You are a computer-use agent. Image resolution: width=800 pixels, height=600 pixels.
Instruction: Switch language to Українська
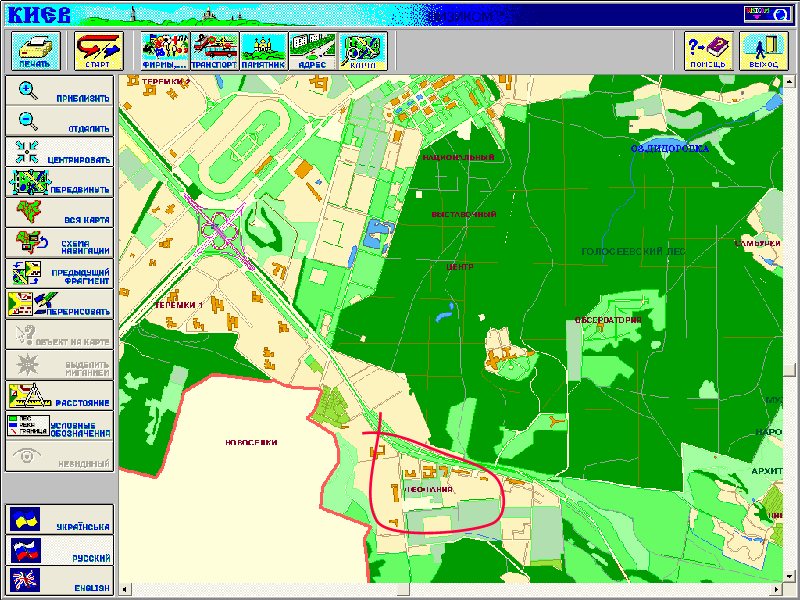(59, 520)
